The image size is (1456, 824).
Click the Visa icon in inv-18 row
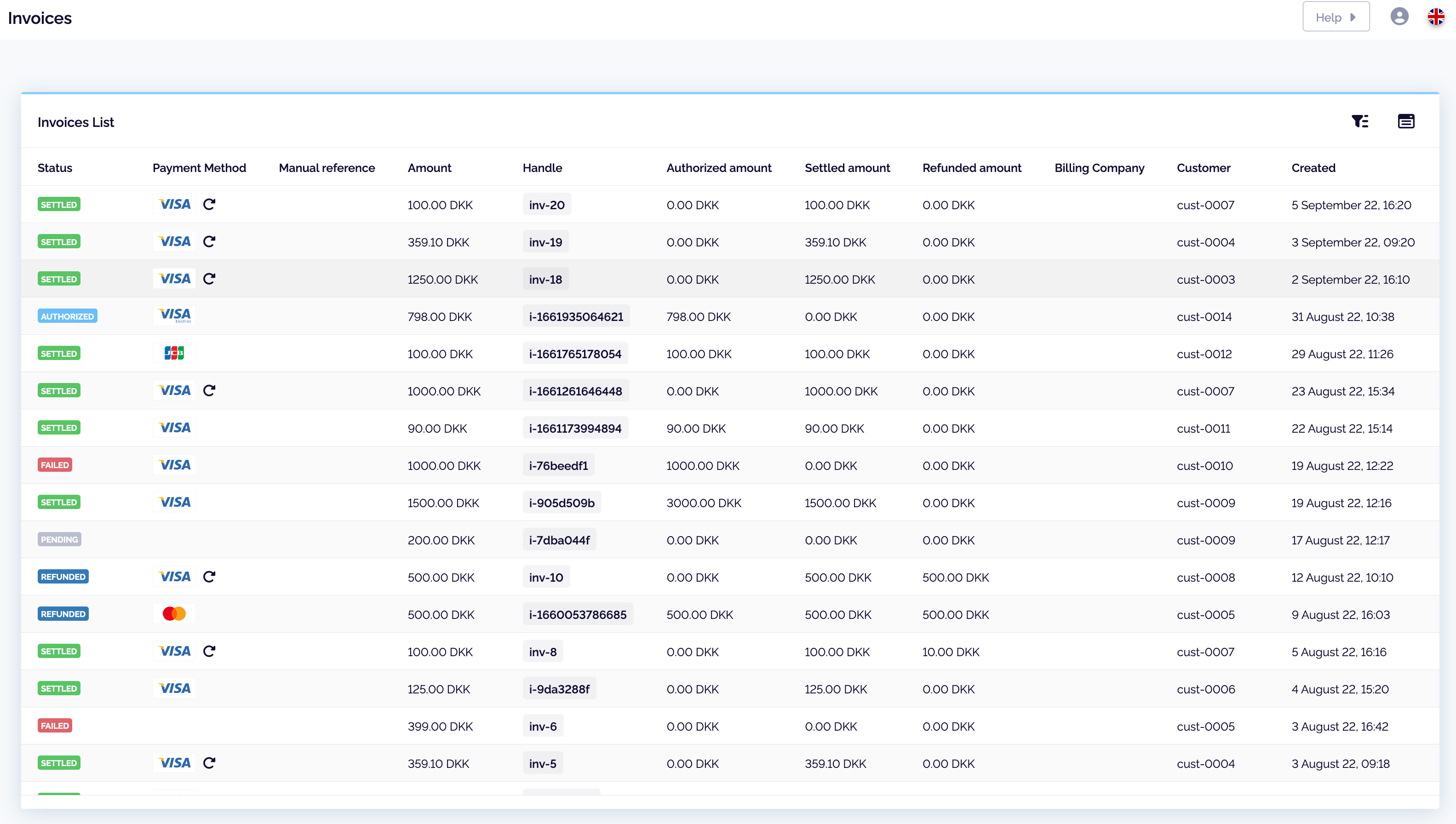coord(174,279)
